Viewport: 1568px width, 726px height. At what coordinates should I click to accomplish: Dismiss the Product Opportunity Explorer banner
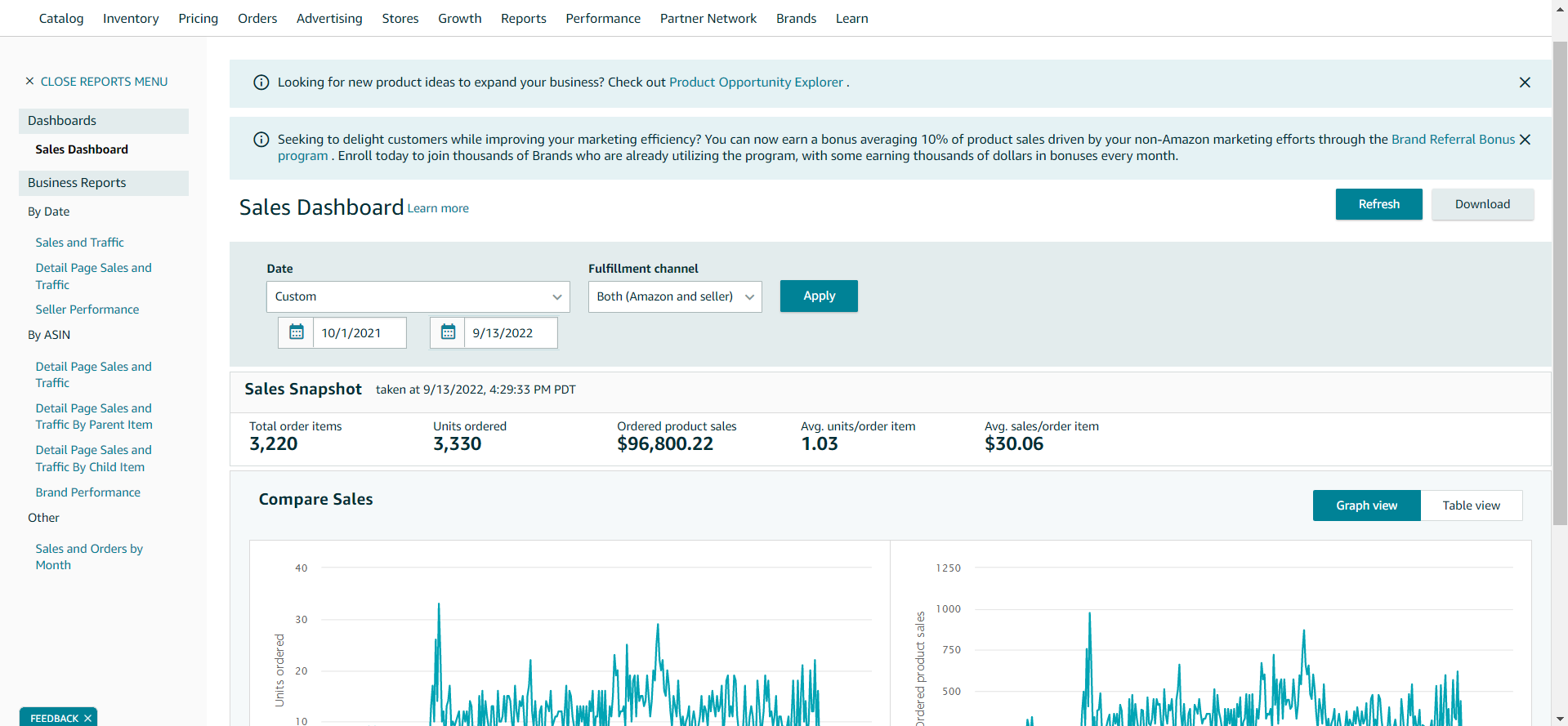[x=1525, y=82]
